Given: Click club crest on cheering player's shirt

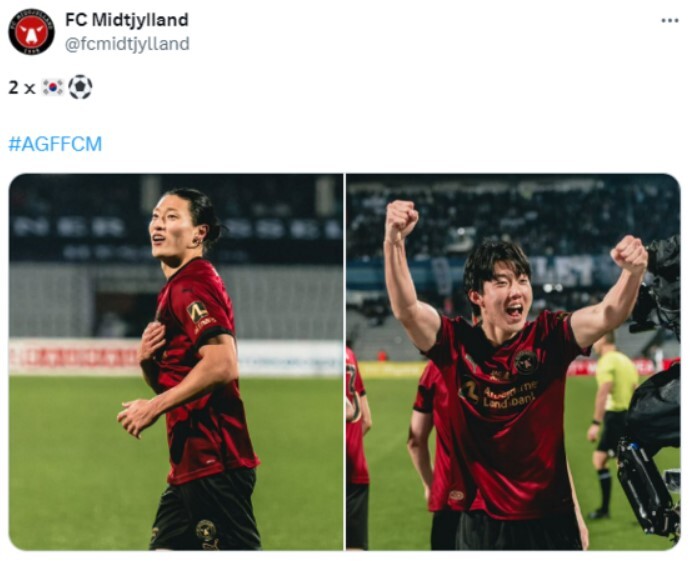Looking at the screenshot, I should [x=526, y=362].
